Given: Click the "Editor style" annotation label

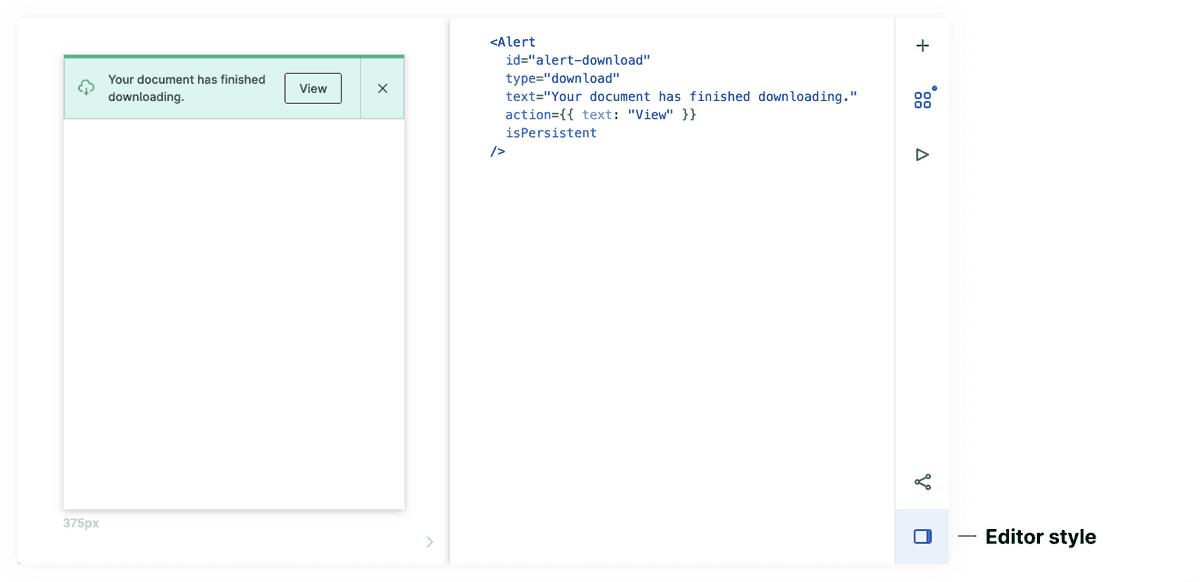Looking at the screenshot, I should coord(1040,537).
